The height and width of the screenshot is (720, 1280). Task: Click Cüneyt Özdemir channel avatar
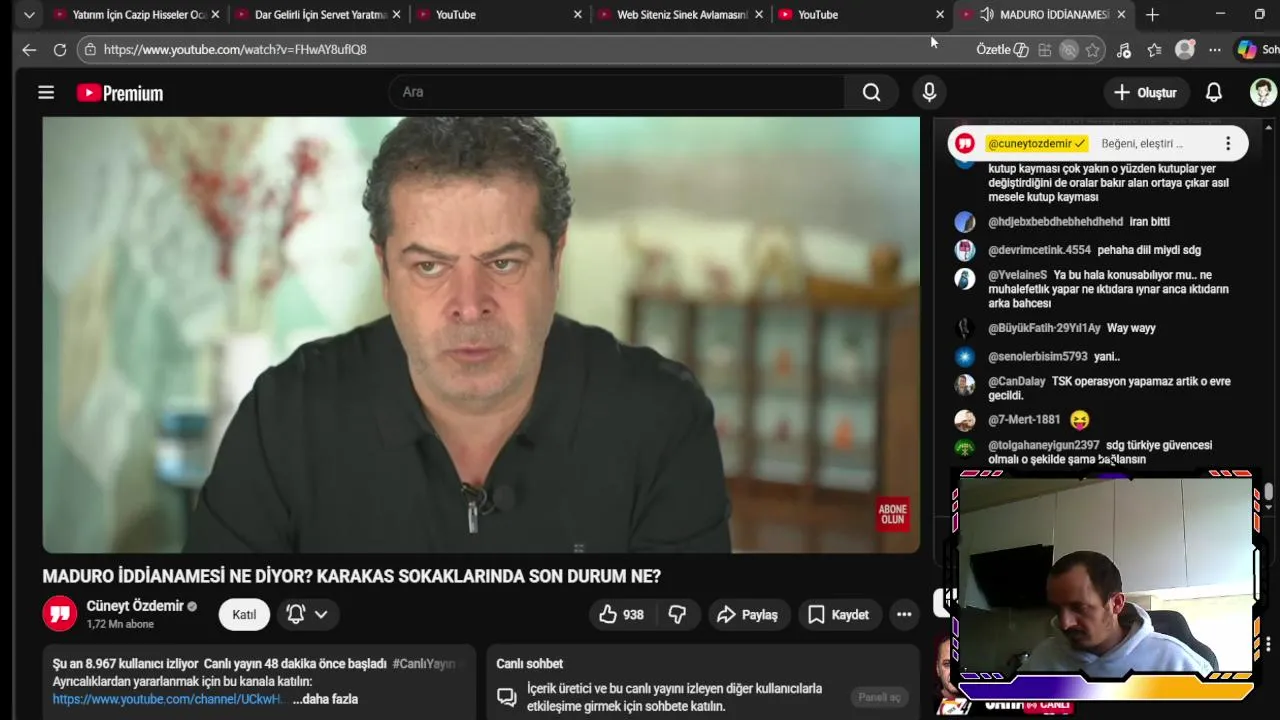60,613
